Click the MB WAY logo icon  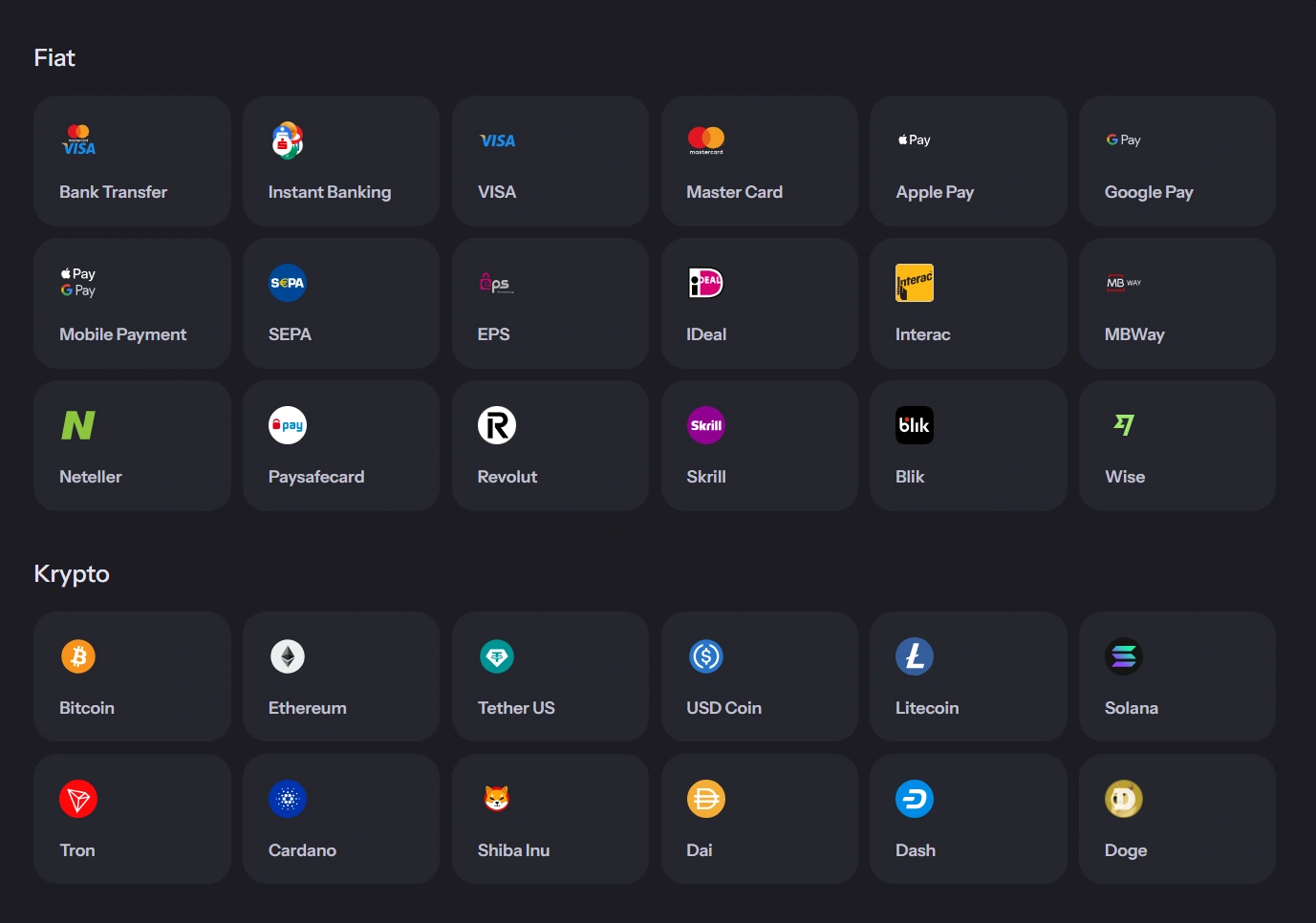(x=1124, y=283)
